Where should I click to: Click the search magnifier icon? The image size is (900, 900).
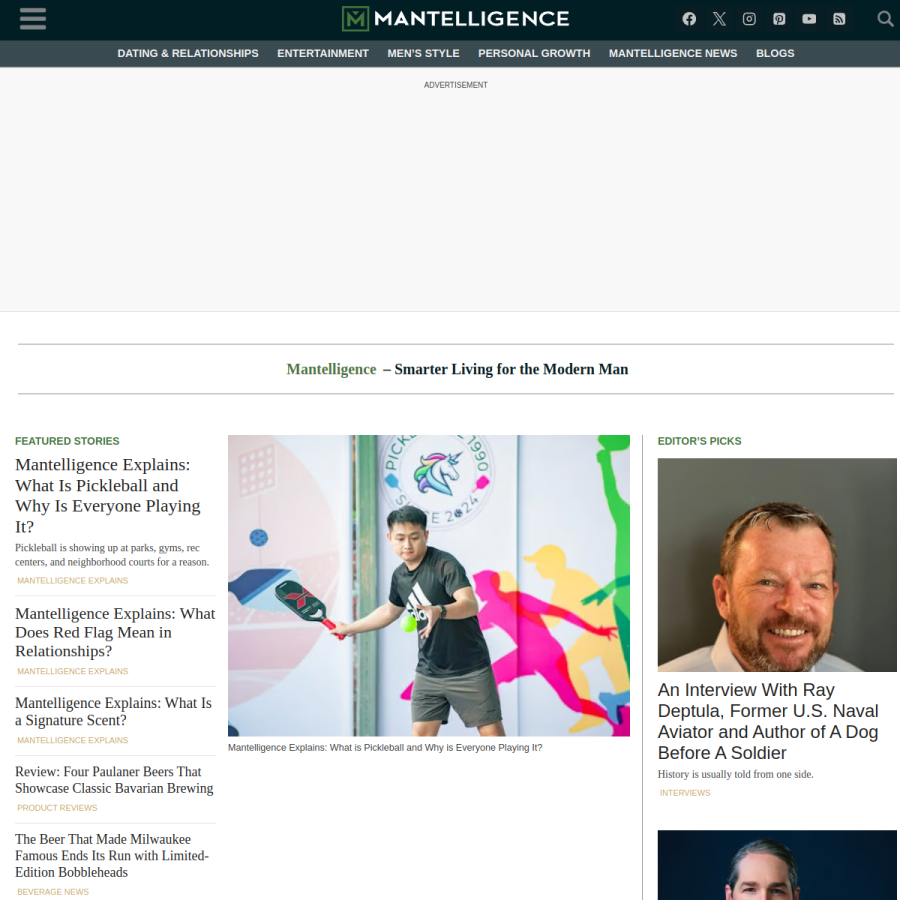coord(885,19)
